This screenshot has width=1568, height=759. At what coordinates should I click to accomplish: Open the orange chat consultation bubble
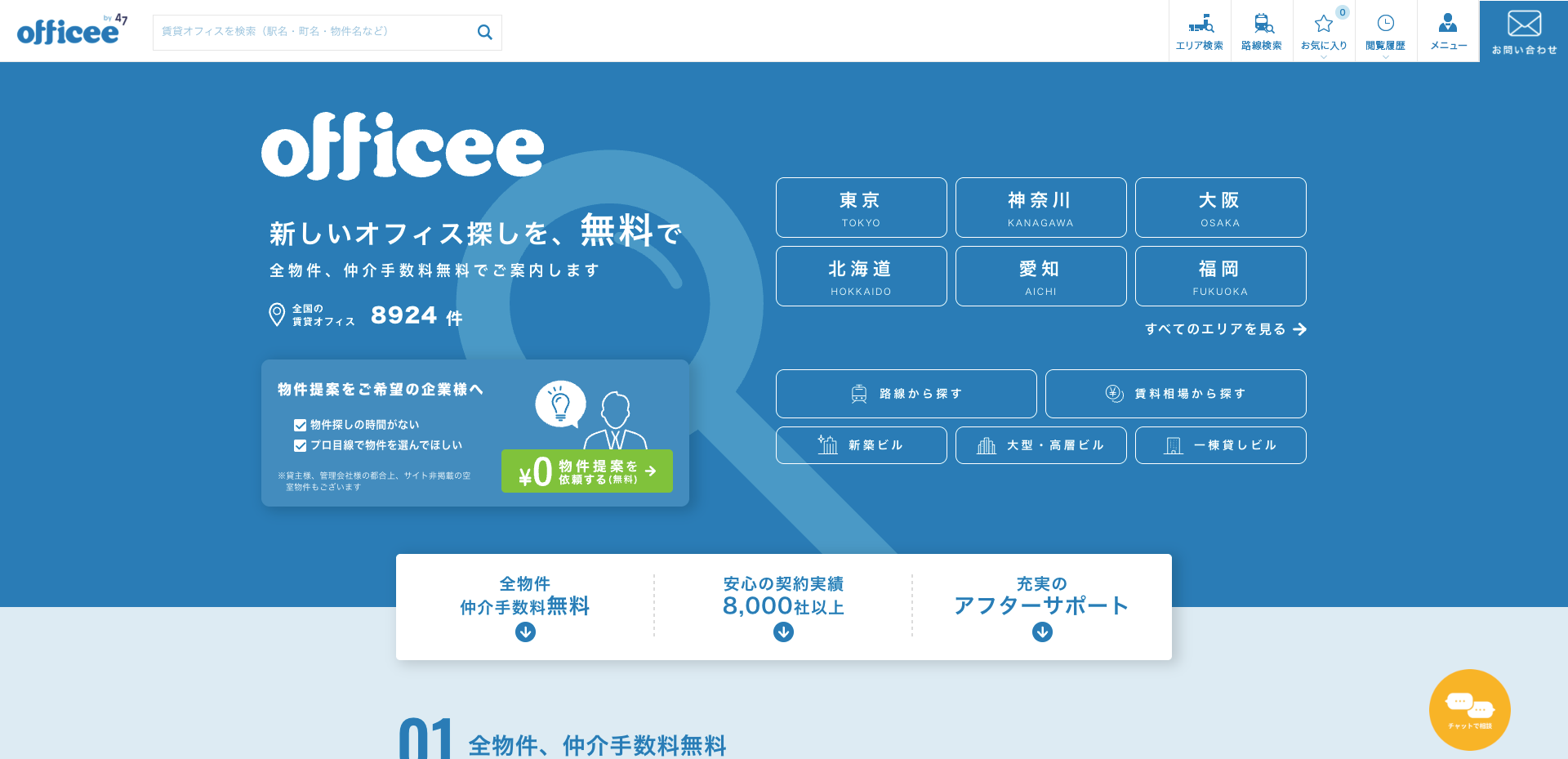coord(1469,710)
